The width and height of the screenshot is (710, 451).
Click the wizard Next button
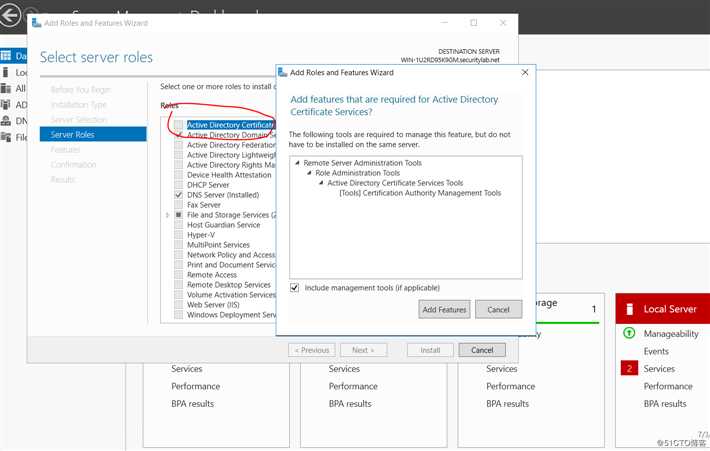coord(363,350)
